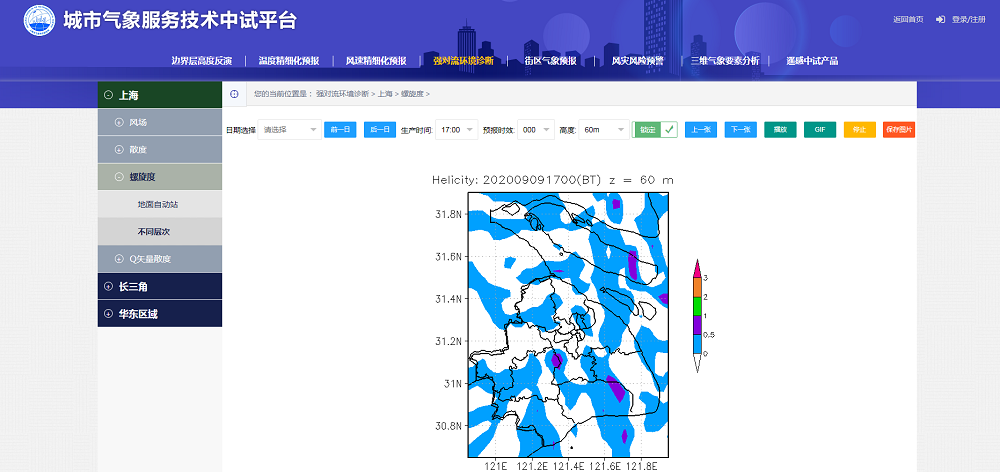Open the 边界层高度反演 nav tab
The width and height of the screenshot is (1000, 472).
click(202, 61)
